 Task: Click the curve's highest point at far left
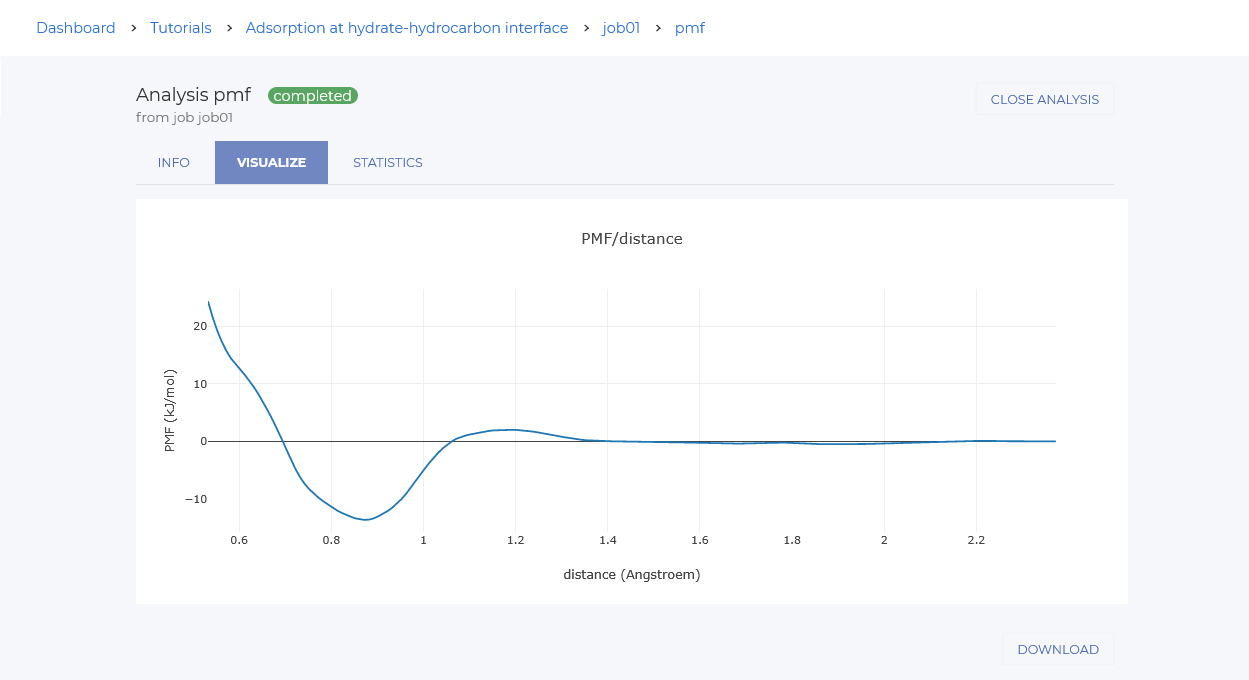[208, 302]
